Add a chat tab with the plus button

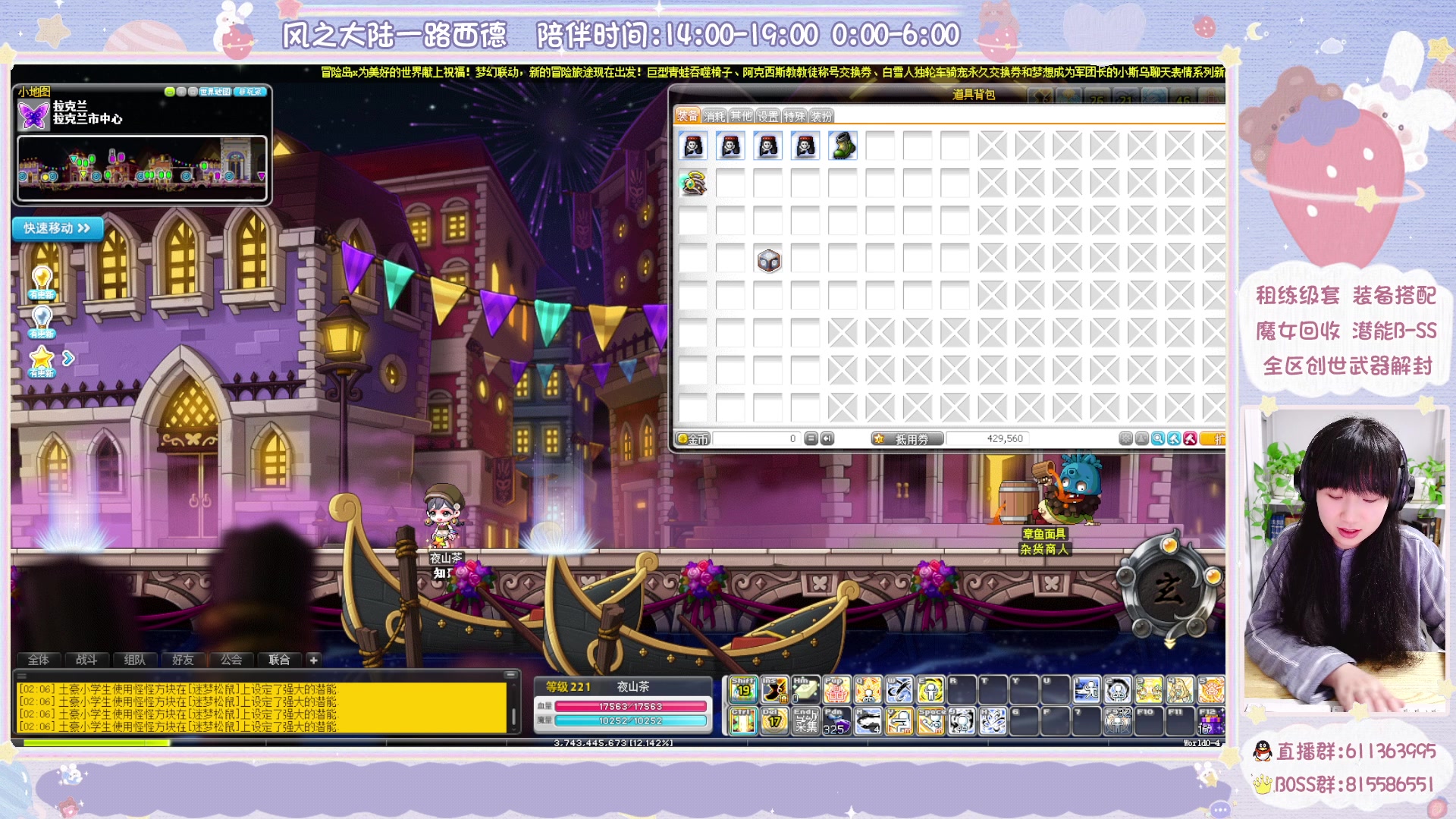(x=313, y=660)
